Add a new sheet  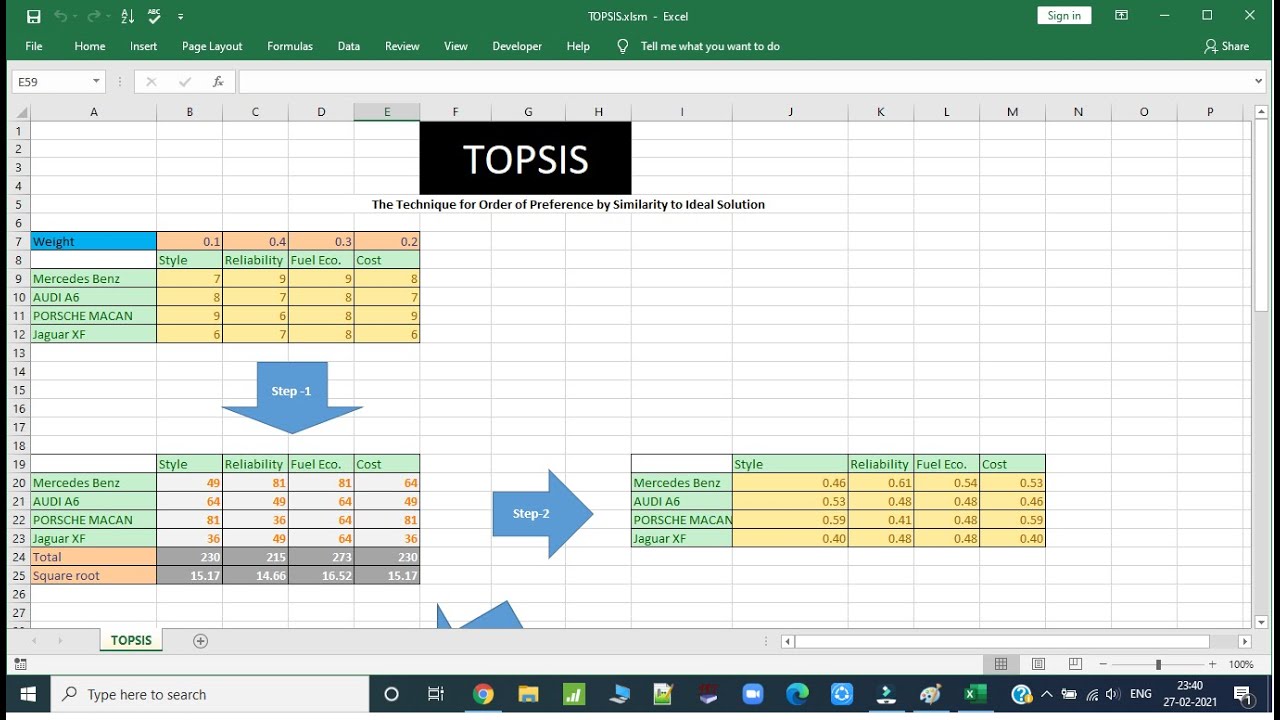[x=200, y=641]
